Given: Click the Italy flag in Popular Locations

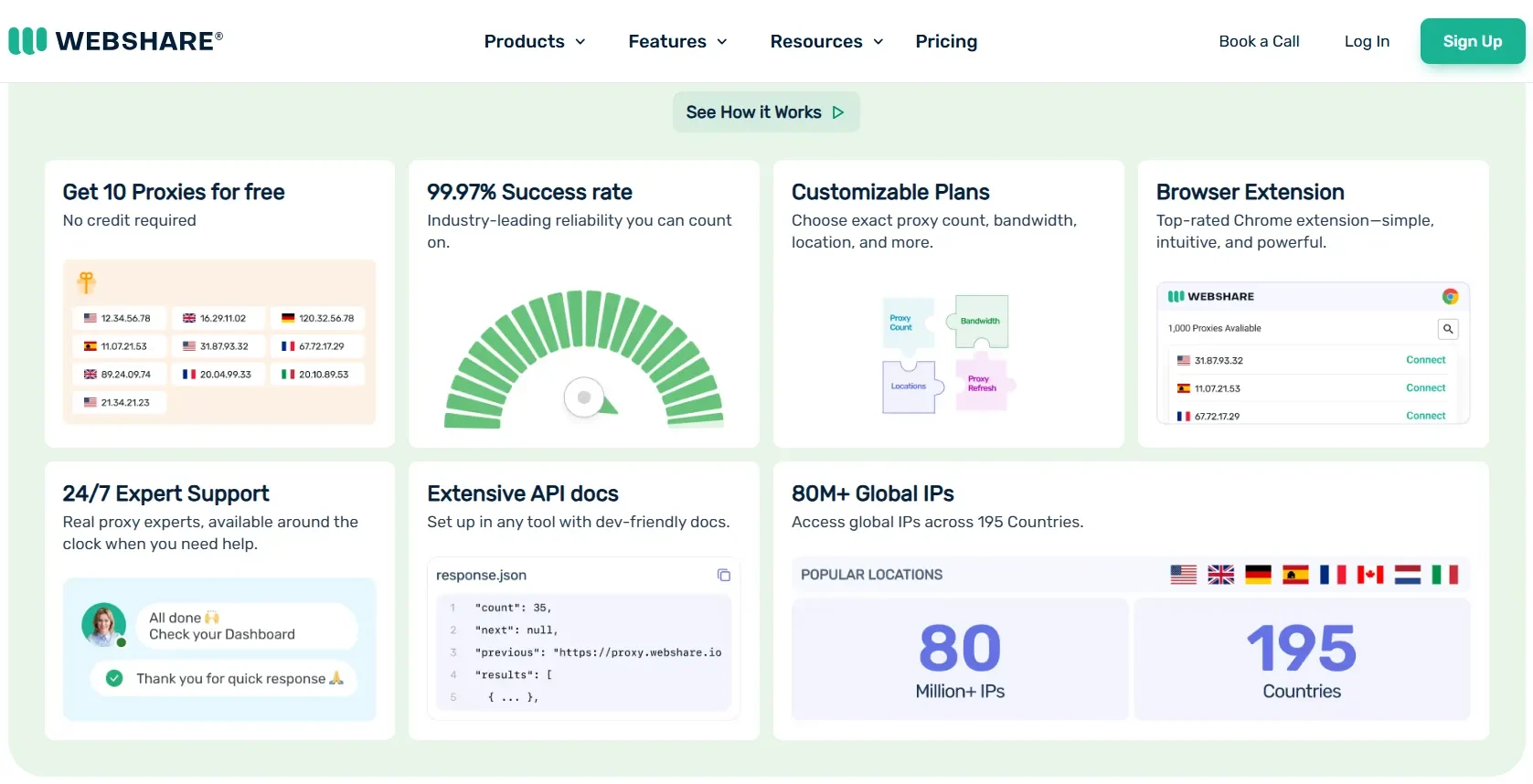Looking at the screenshot, I should click(x=1445, y=575).
